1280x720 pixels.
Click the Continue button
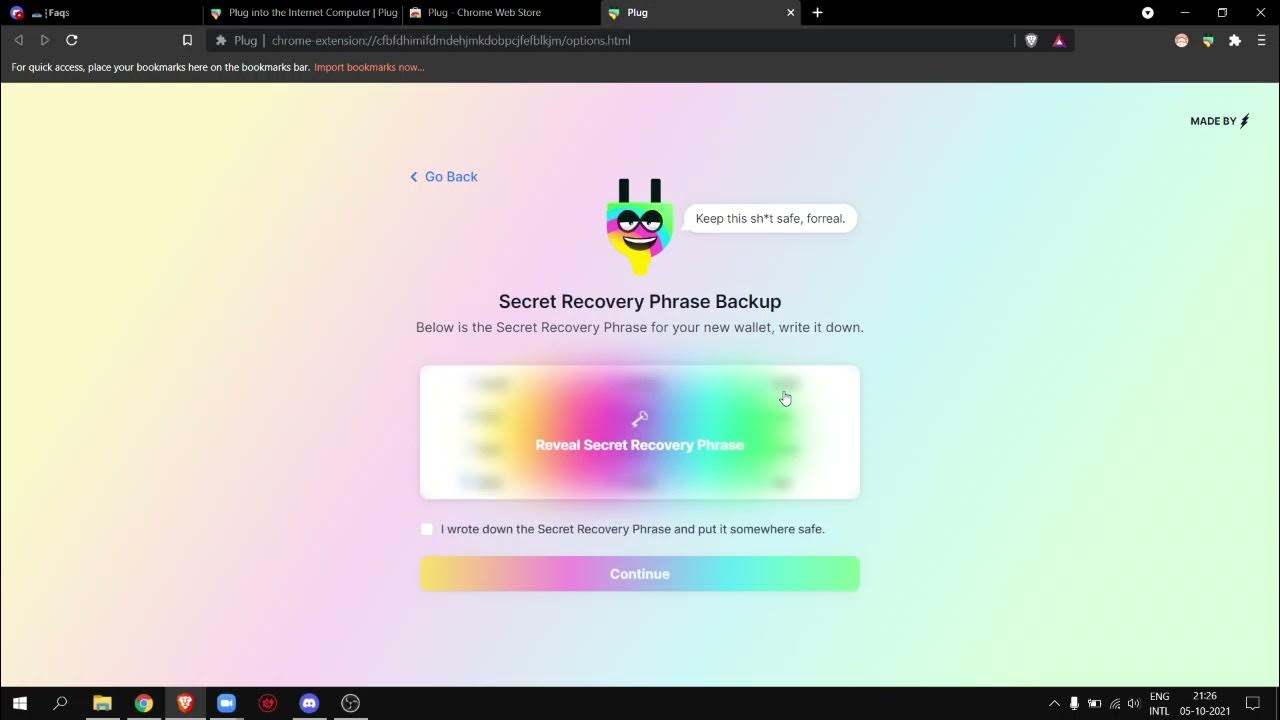[640, 574]
